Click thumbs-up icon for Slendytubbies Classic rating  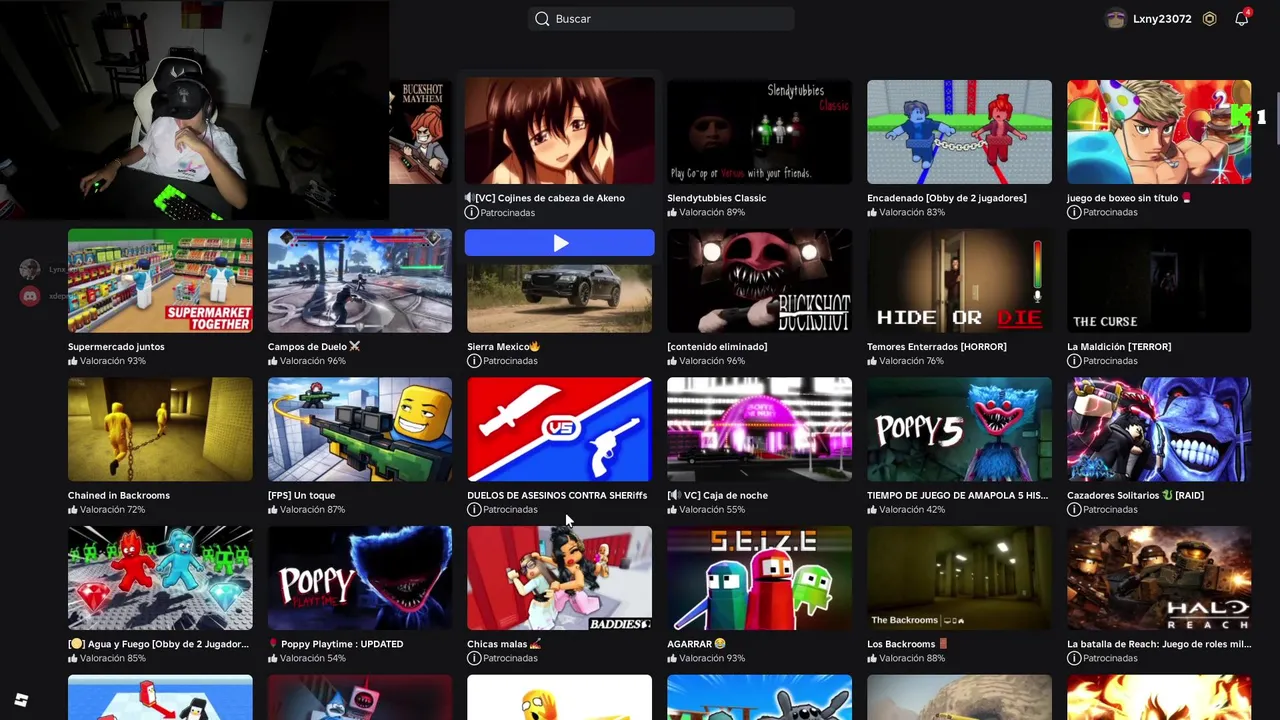tap(672, 213)
